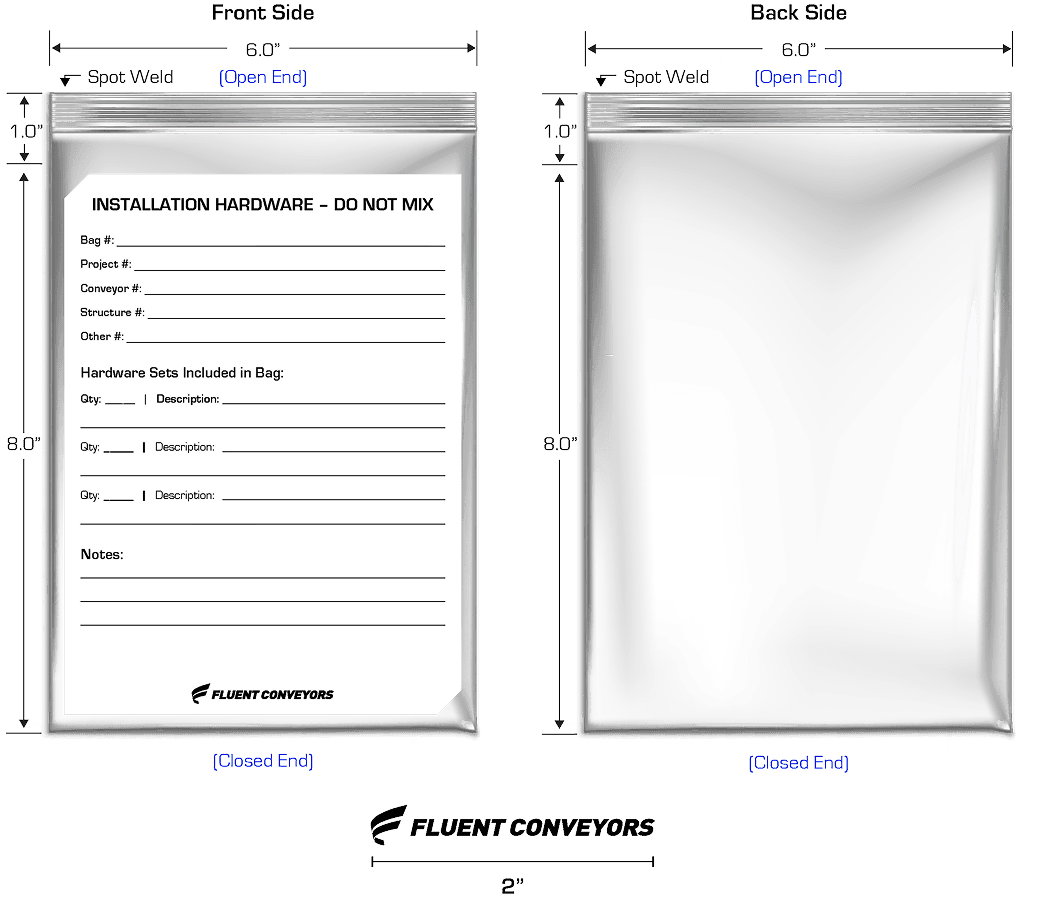Click the 'Conveyor #:' field line

[x=295, y=294]
